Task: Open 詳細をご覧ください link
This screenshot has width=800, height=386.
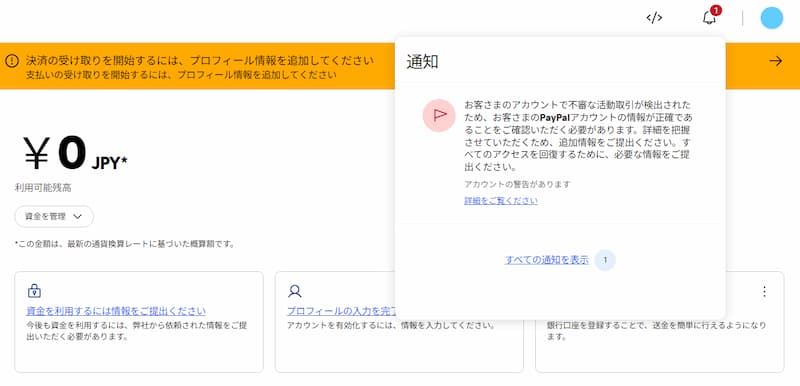Action: [501, 201]
